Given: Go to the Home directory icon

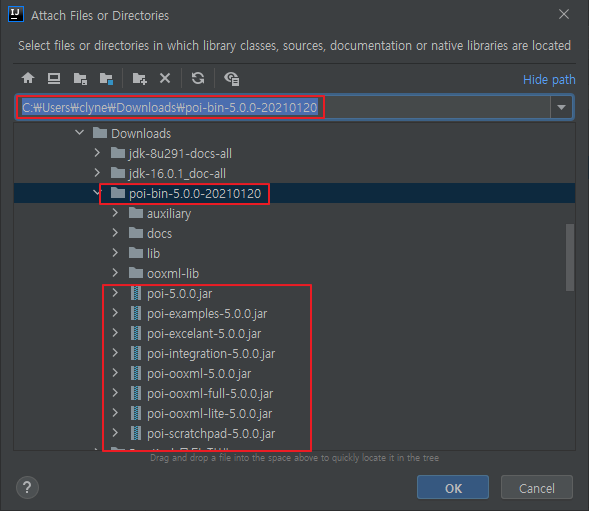Looking at the screenshot, I should [28, 79].
